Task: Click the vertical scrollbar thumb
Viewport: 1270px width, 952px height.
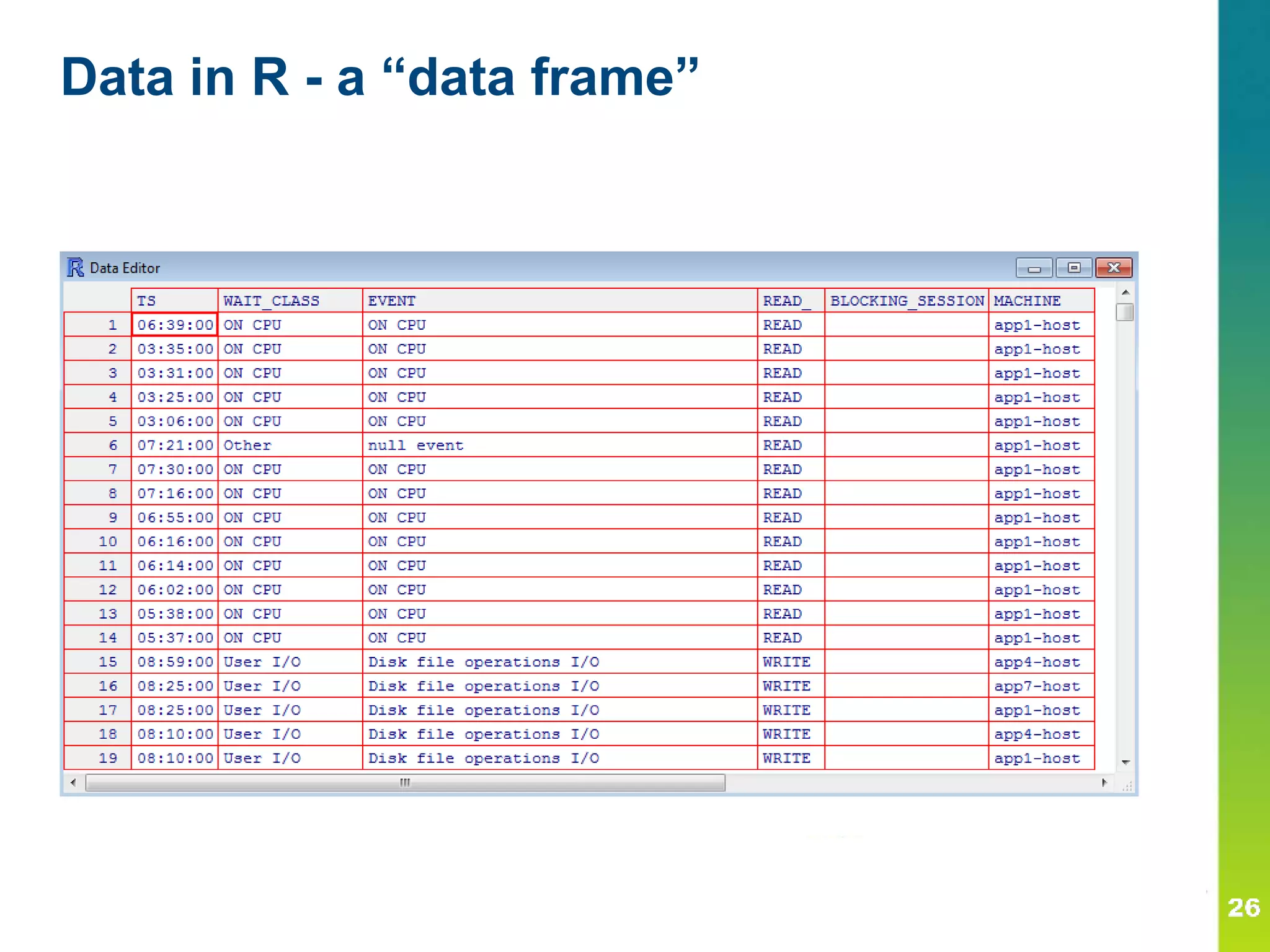Action: (1125, 312)
